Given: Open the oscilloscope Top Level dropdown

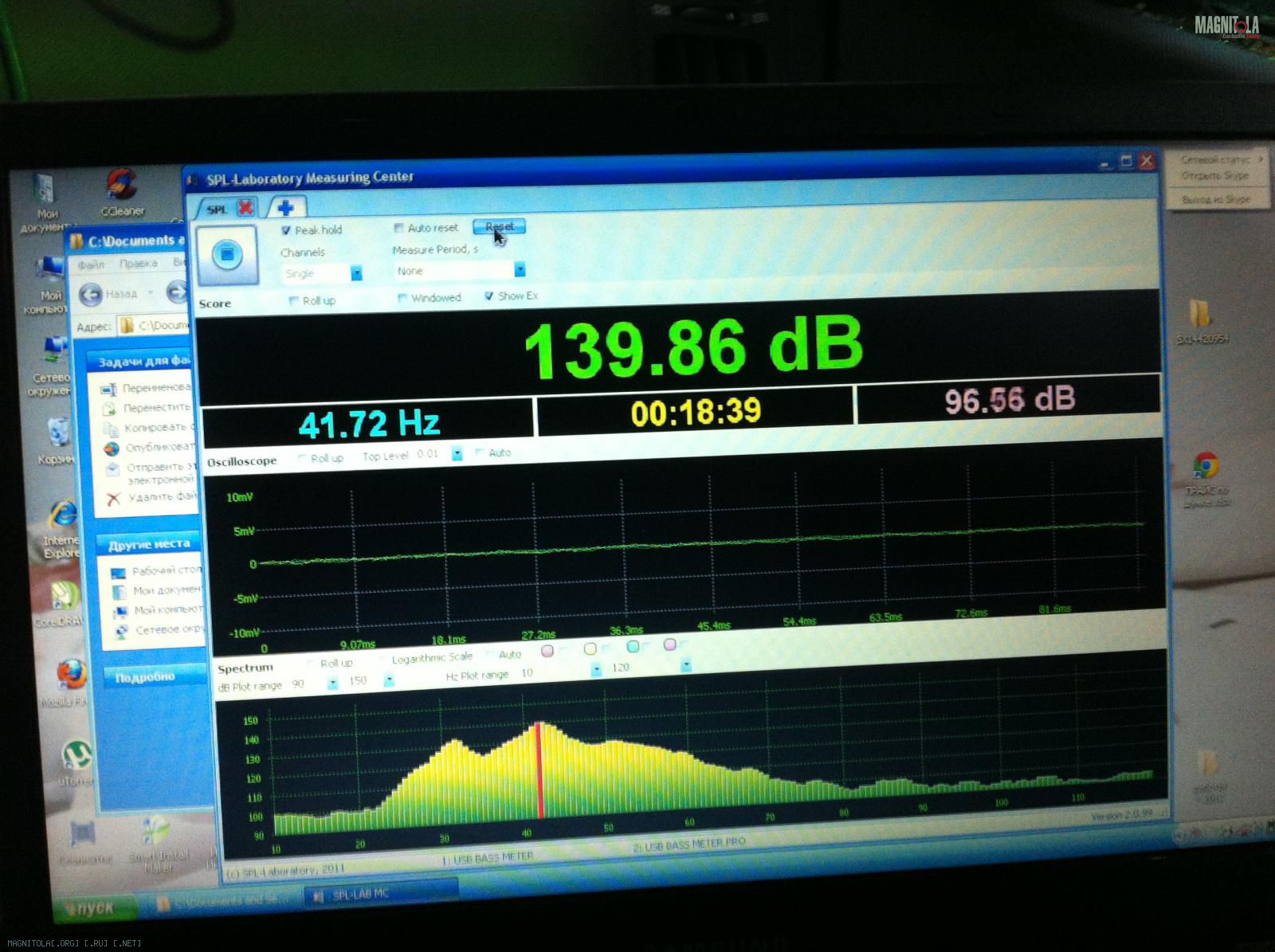Looking at the screenshot, I should [x=457, y=453].
